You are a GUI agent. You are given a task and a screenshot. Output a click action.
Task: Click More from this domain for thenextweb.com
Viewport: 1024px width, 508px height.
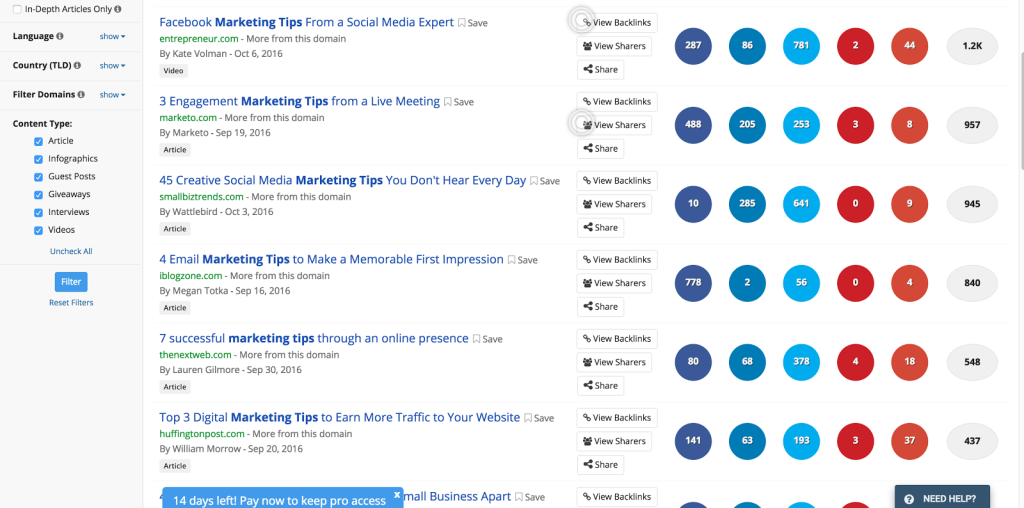[289, 355]
